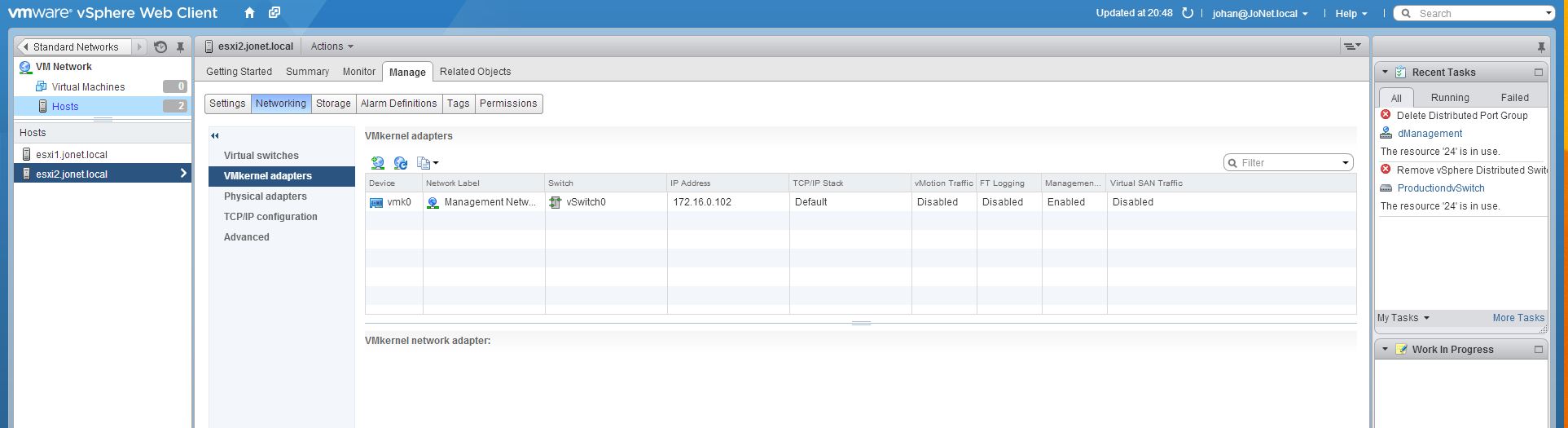Viewport: 1568px width, 428px height.
Task: Show Failed tasks tab
Action: pyautogui.click(x=1515, y=97)
